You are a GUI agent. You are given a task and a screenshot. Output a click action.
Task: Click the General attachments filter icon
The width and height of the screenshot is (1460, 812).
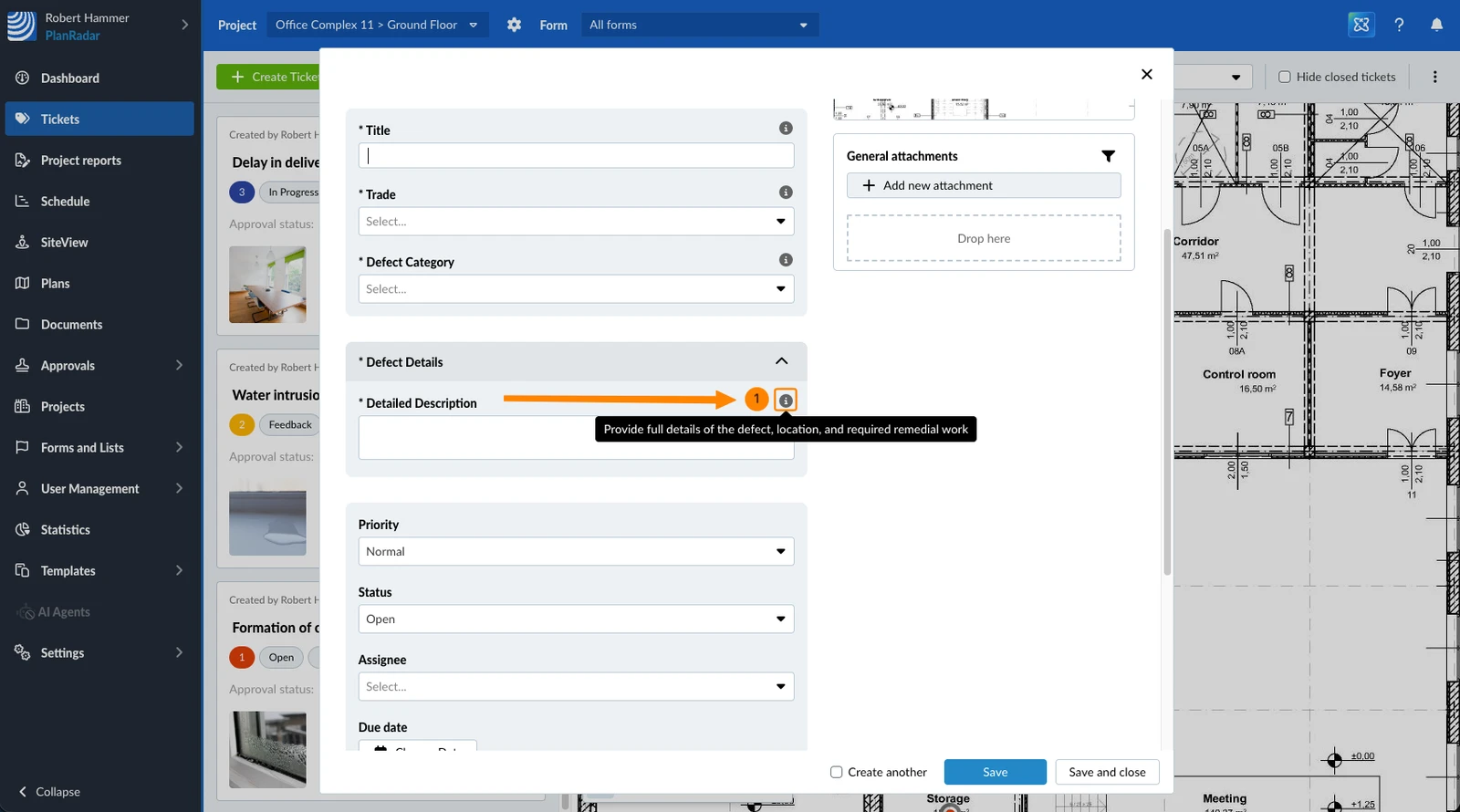point(1108,156)
